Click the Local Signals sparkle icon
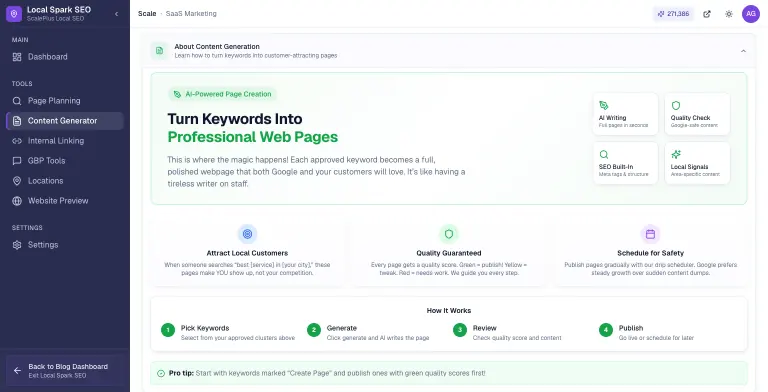Image resolution: width=768 pixels, height=392 pixels. point(676,154)
